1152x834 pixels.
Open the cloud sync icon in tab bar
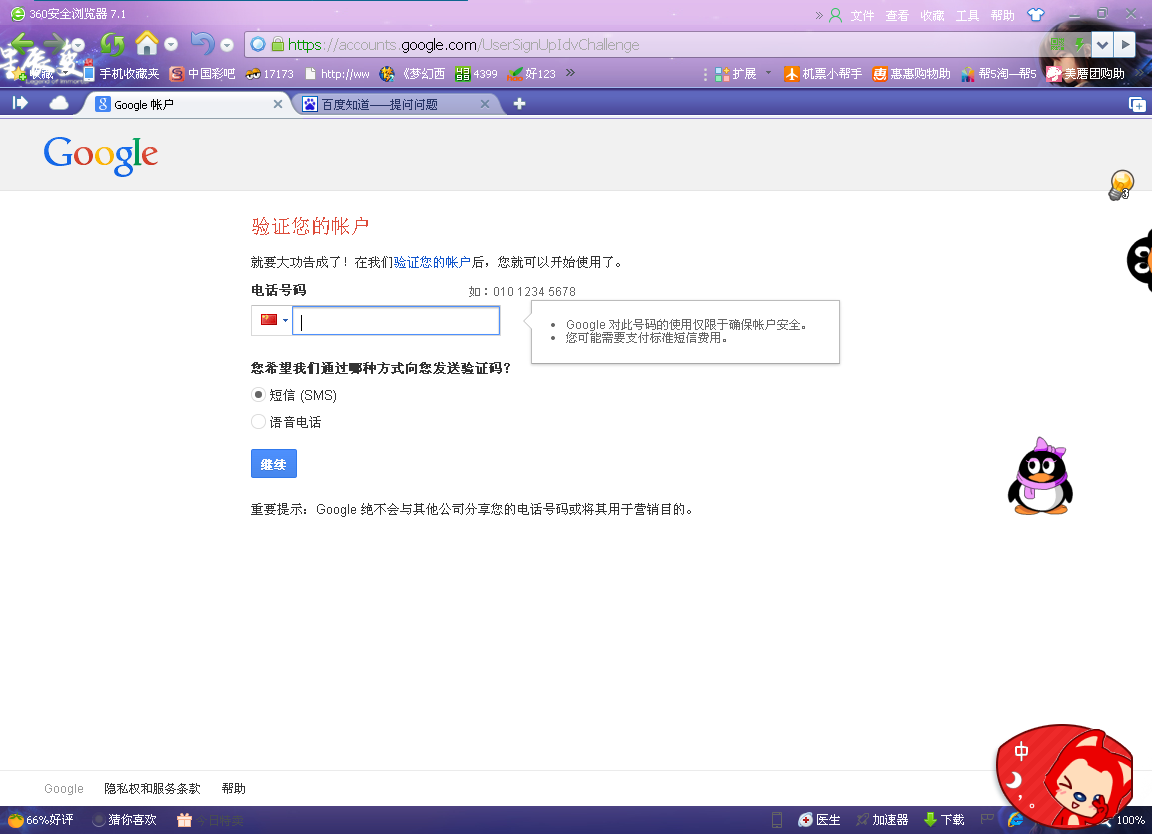pos(59,103)
